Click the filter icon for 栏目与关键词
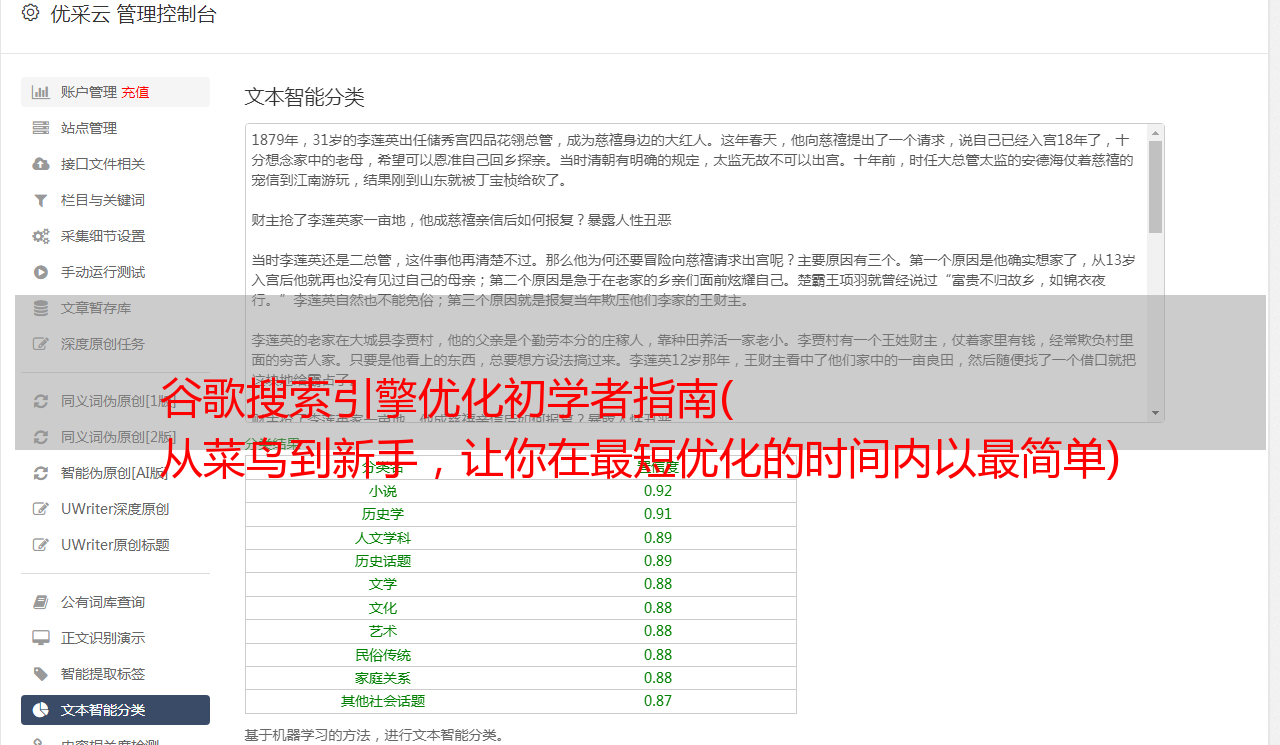The image size is (1280, 745). 41,200
